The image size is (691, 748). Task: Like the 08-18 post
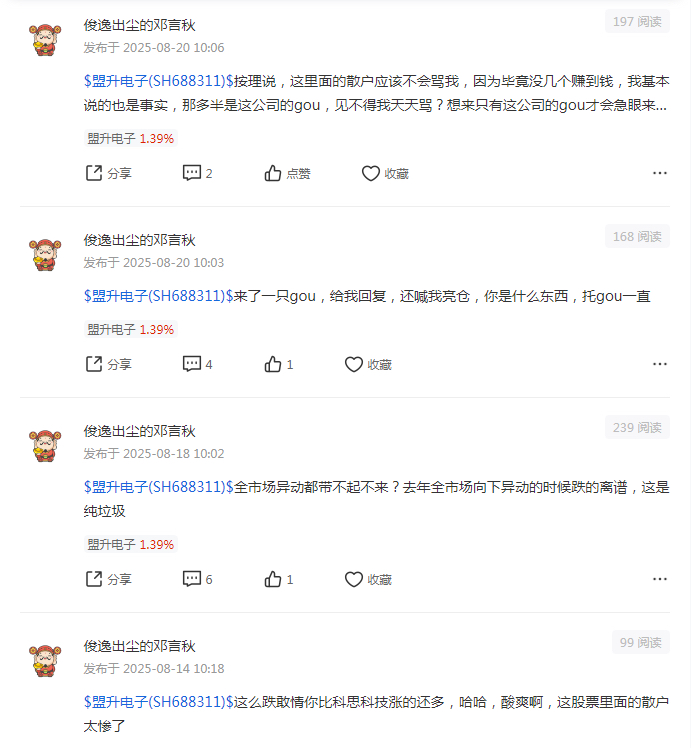tap(278, 579)
